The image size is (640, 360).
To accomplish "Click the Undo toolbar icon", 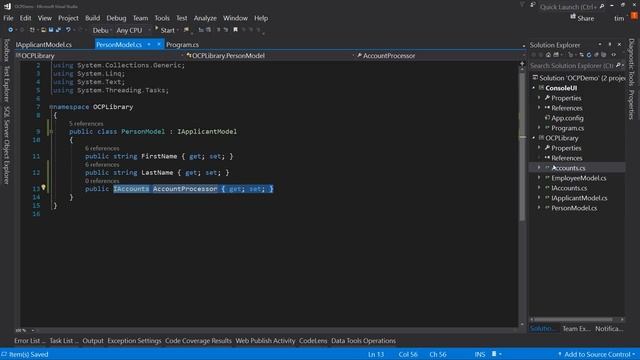I will pyautogui.click(x=68, y=30).
